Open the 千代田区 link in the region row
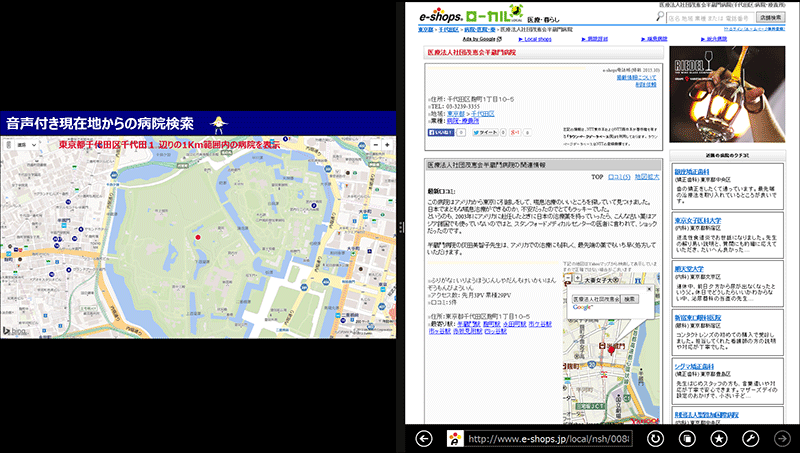Image resolution: width=800 pixels, height=453 pixels. 483,114
